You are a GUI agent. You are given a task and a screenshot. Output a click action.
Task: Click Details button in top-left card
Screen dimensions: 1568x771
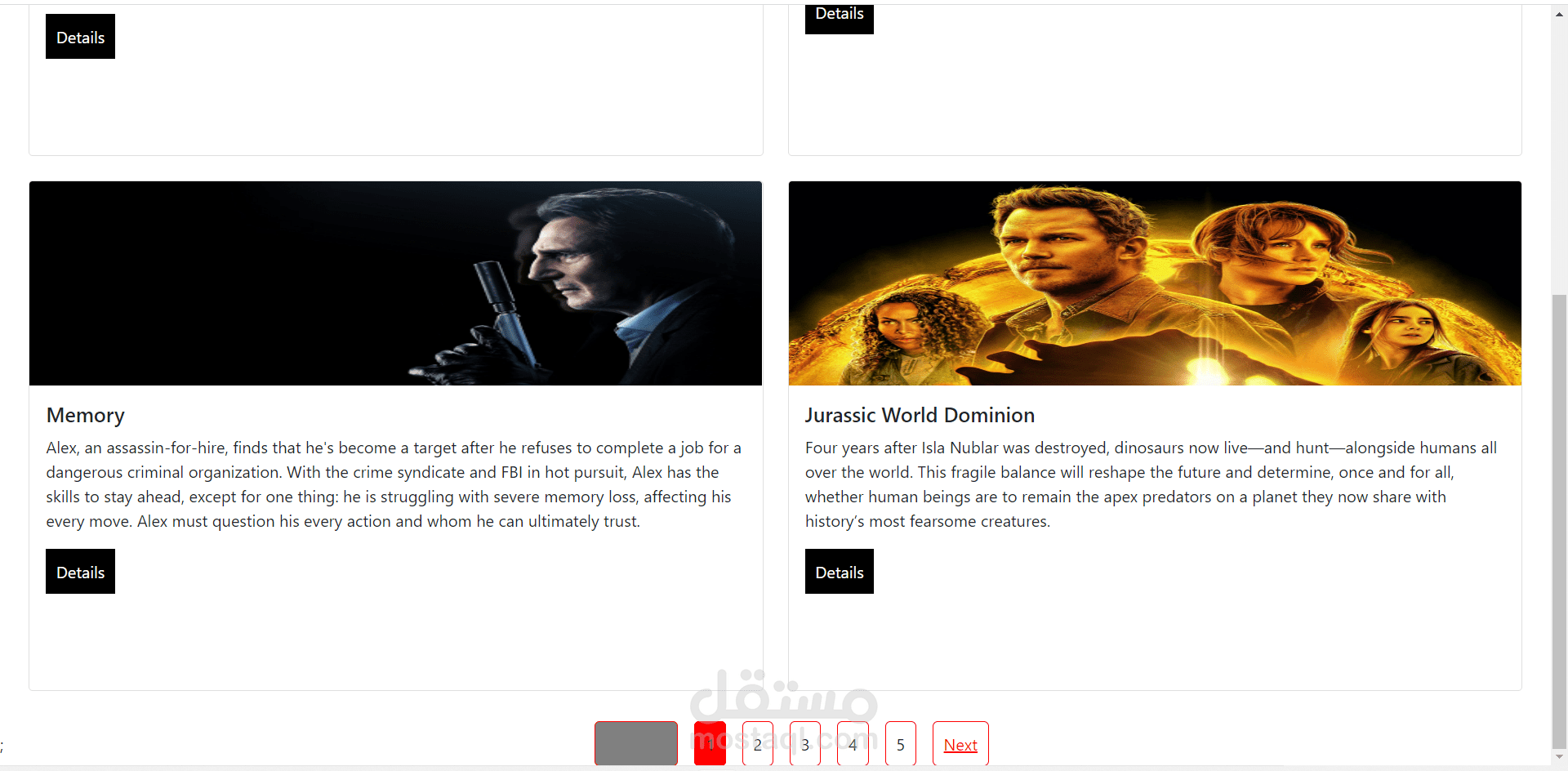80,37
